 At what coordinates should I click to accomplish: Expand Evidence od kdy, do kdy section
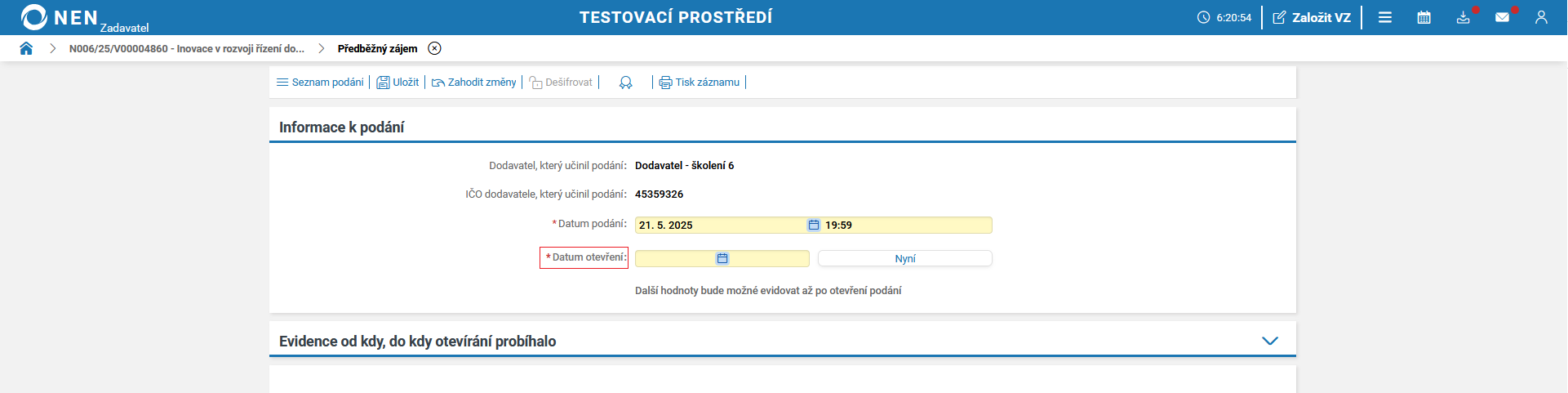[x=1270, y=342]
